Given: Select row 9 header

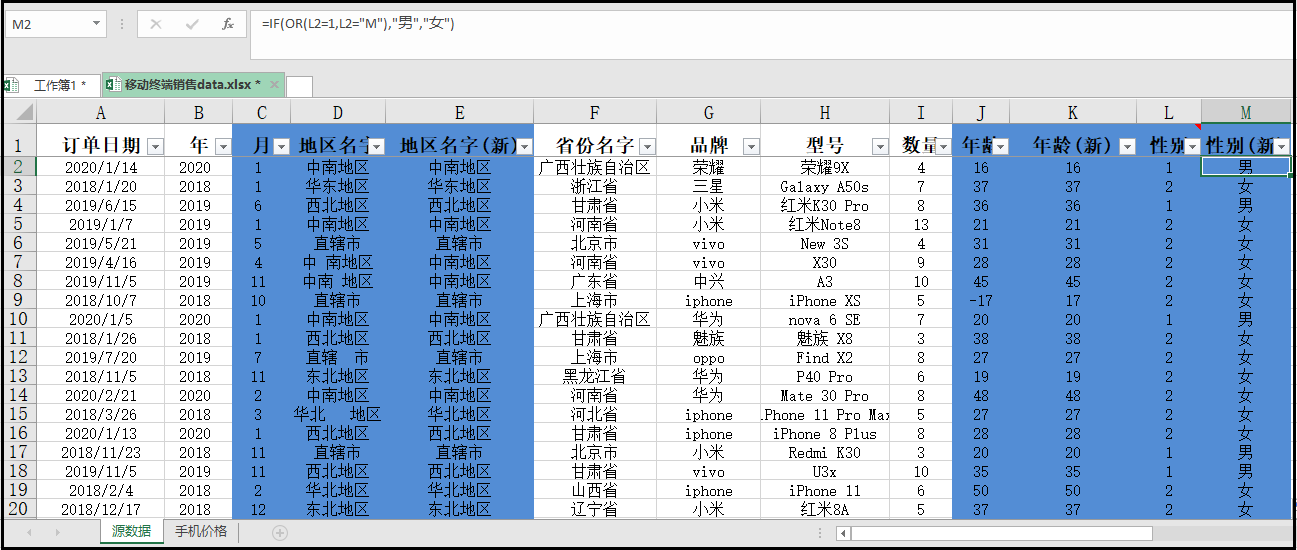Looking at the screenshot, I should tap(19, 300).
